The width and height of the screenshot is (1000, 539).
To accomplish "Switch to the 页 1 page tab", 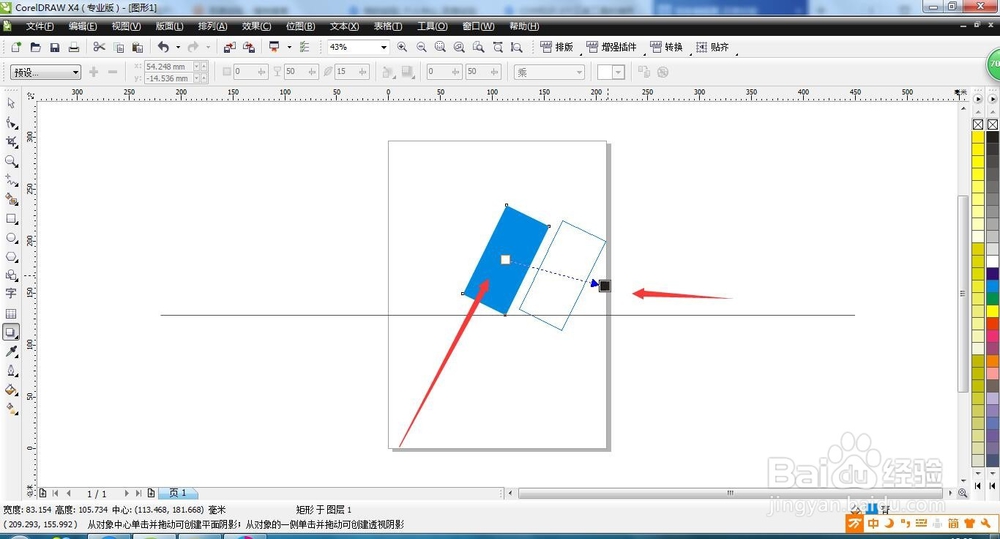I will [178, 493].
